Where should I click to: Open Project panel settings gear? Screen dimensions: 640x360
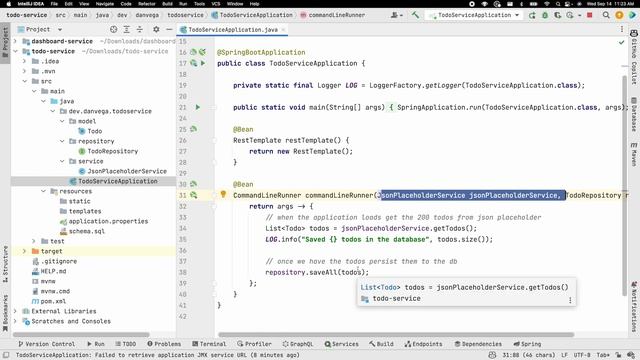pyautogui.click(x=156, y=29)
